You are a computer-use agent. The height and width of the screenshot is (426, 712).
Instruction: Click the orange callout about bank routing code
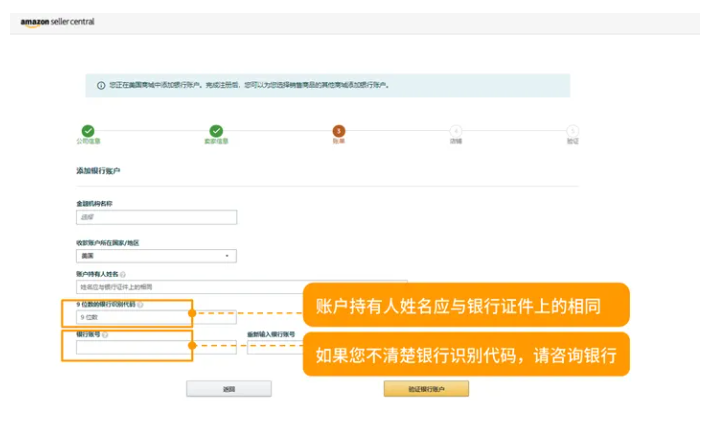(465, 354)
